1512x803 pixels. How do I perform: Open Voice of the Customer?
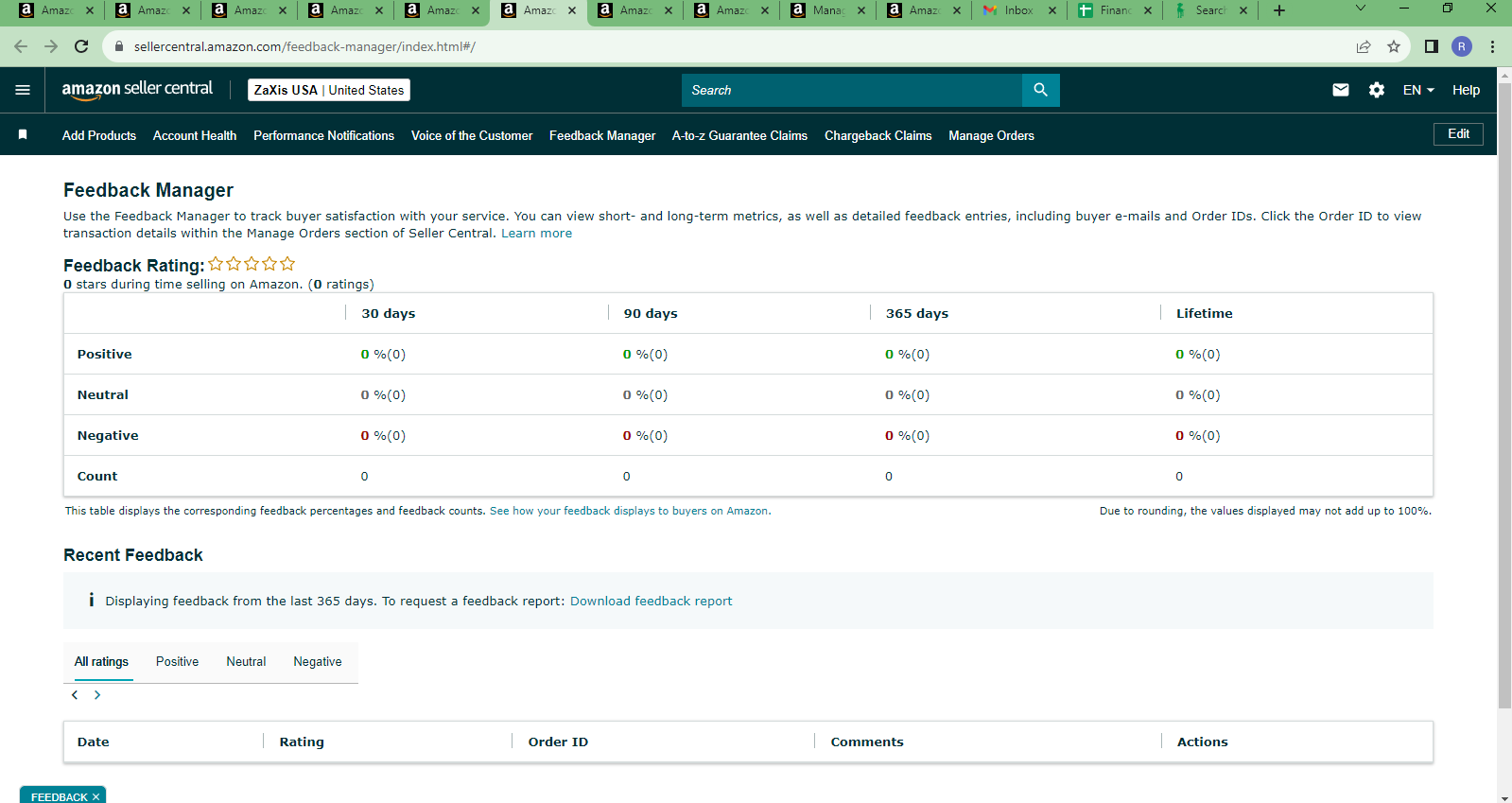pyautogui.click(x=472, y=135)
